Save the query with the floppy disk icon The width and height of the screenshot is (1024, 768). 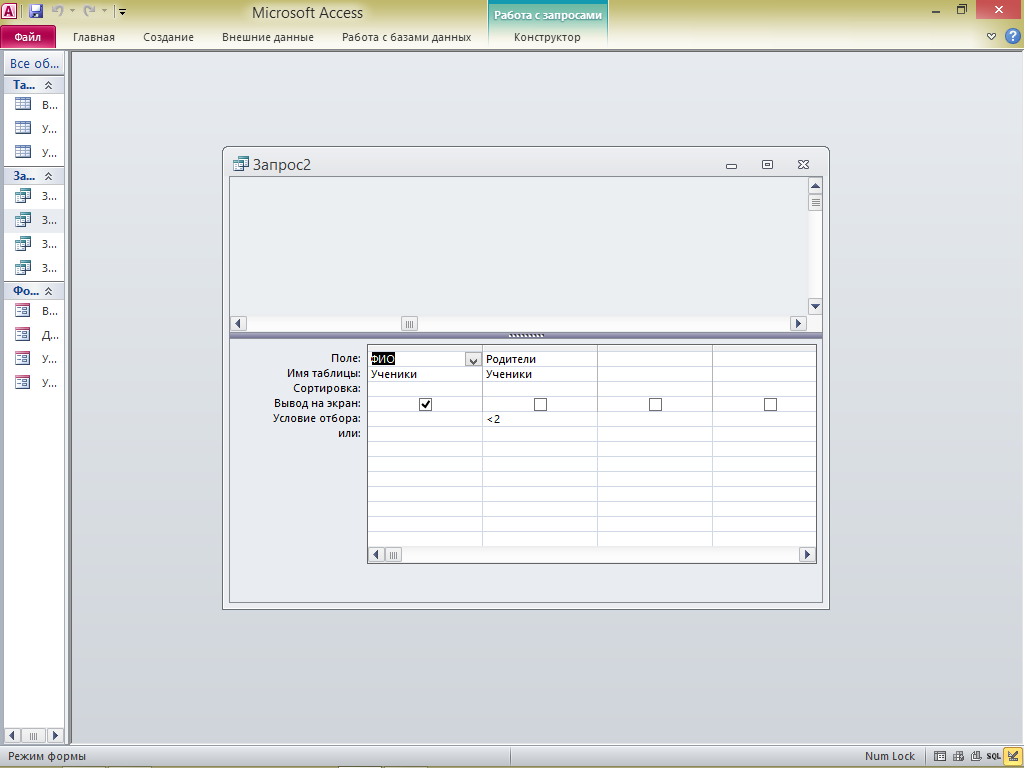(x=35, y=11)
